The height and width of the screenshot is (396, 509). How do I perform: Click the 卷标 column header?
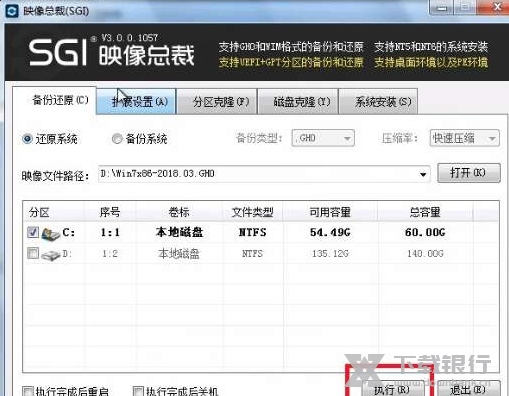[x=179, y=212]
